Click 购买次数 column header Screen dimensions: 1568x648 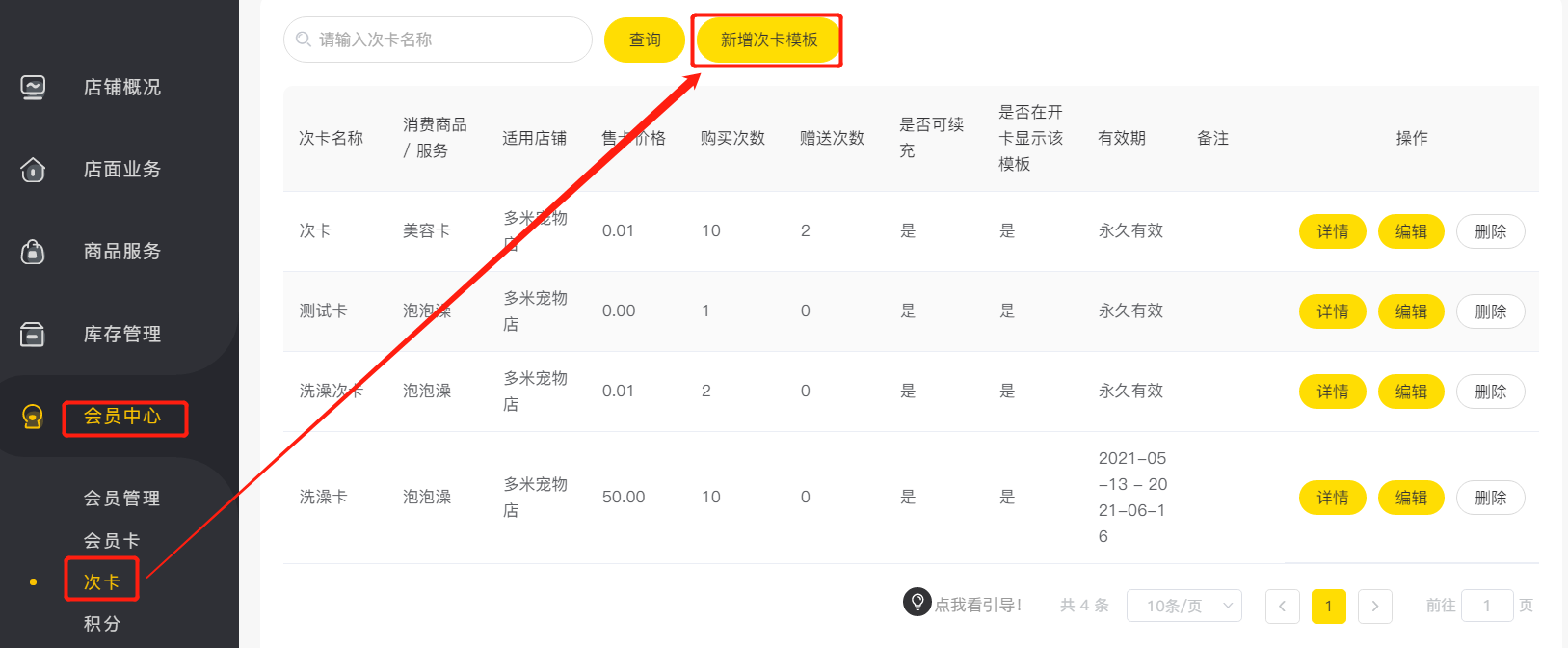(x=733, y=138)
